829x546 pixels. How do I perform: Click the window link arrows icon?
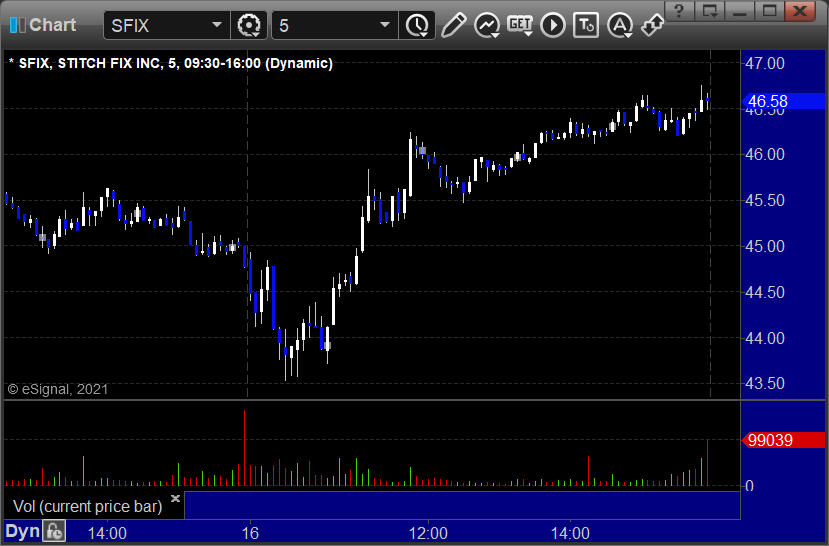652,25
